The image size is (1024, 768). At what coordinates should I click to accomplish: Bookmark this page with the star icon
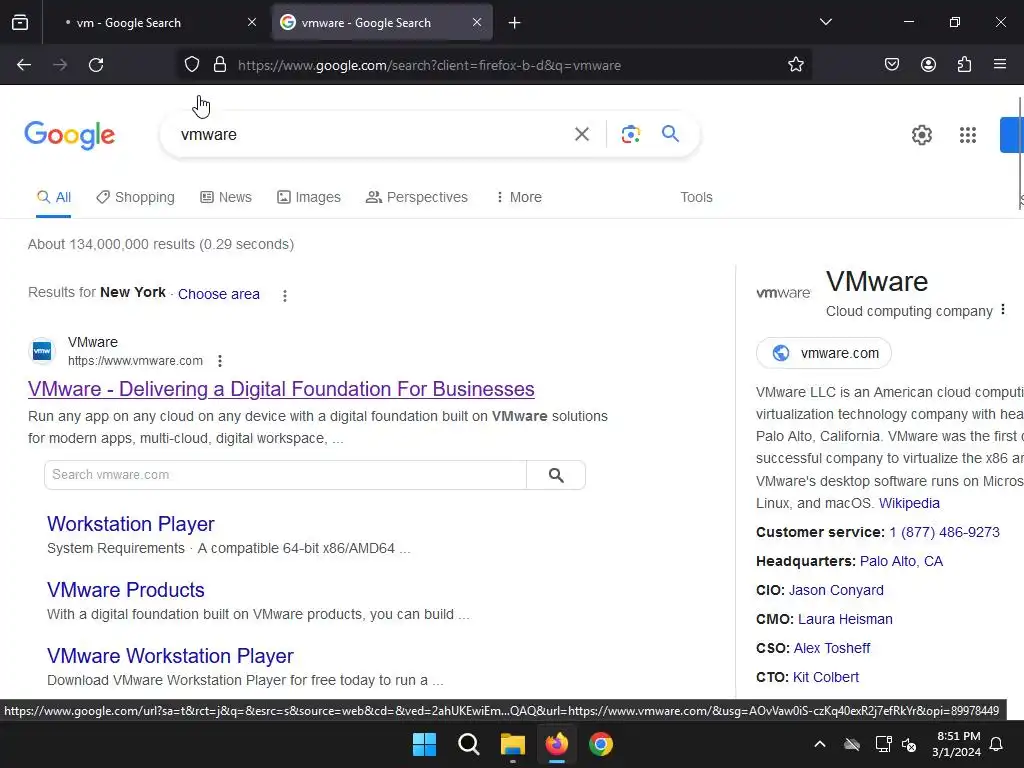pos(795,65)
